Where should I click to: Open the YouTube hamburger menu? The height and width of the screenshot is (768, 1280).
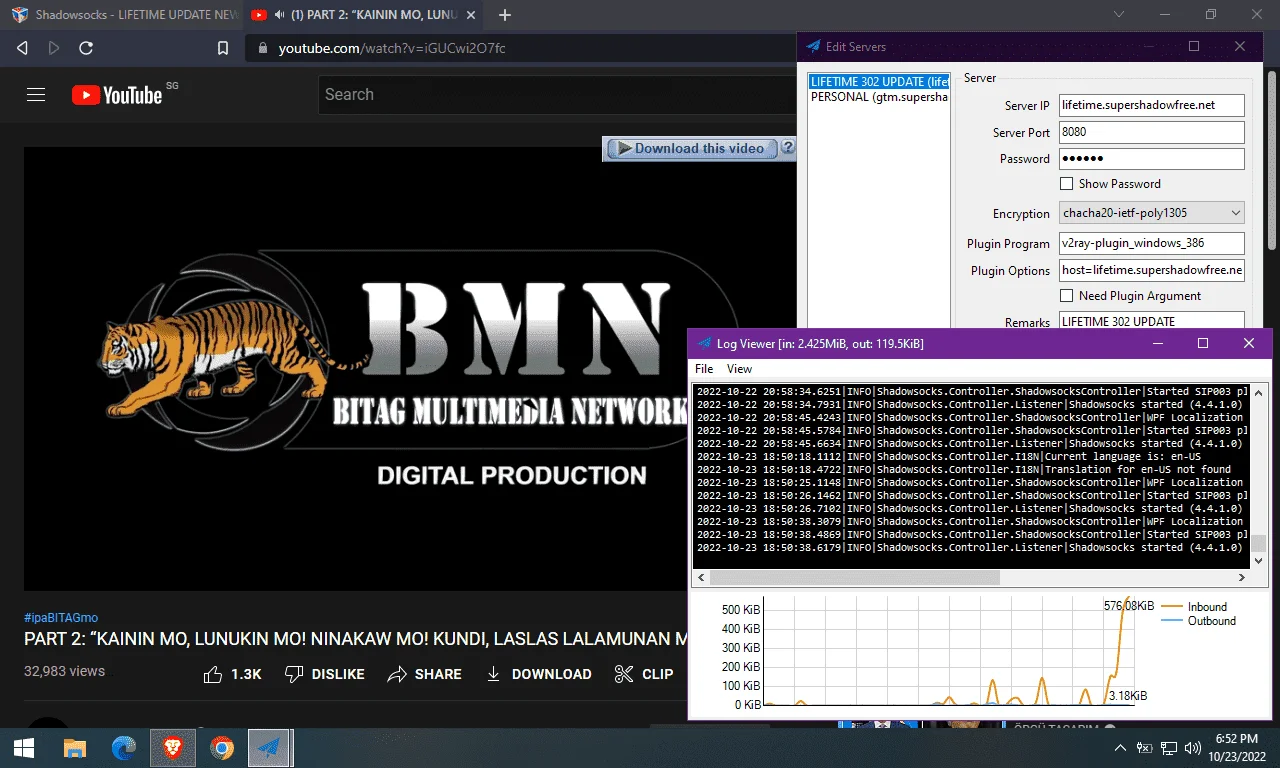(36, 95)
